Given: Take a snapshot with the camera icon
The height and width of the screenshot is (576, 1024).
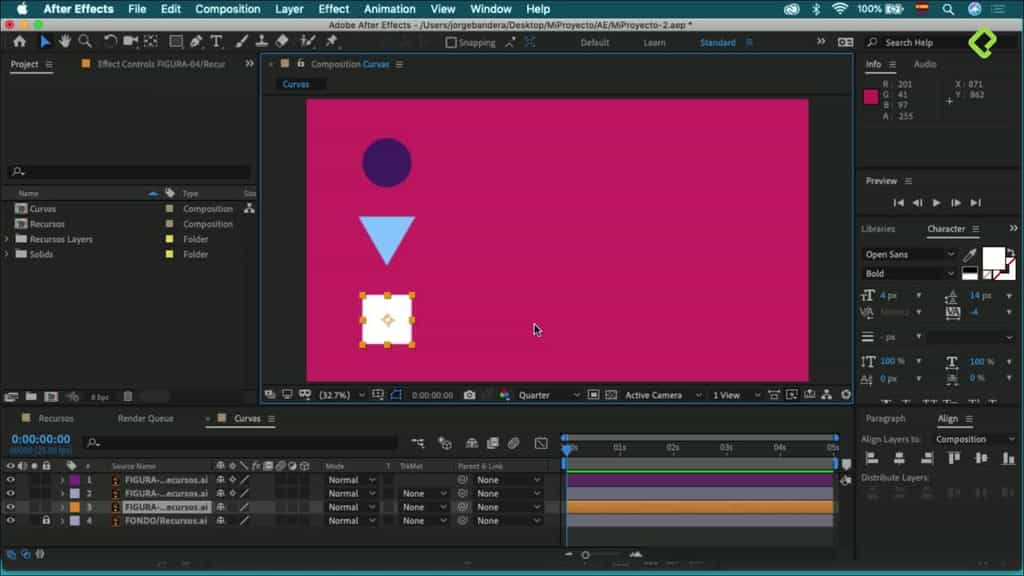Looking at the screenshot, I should 470,395.
